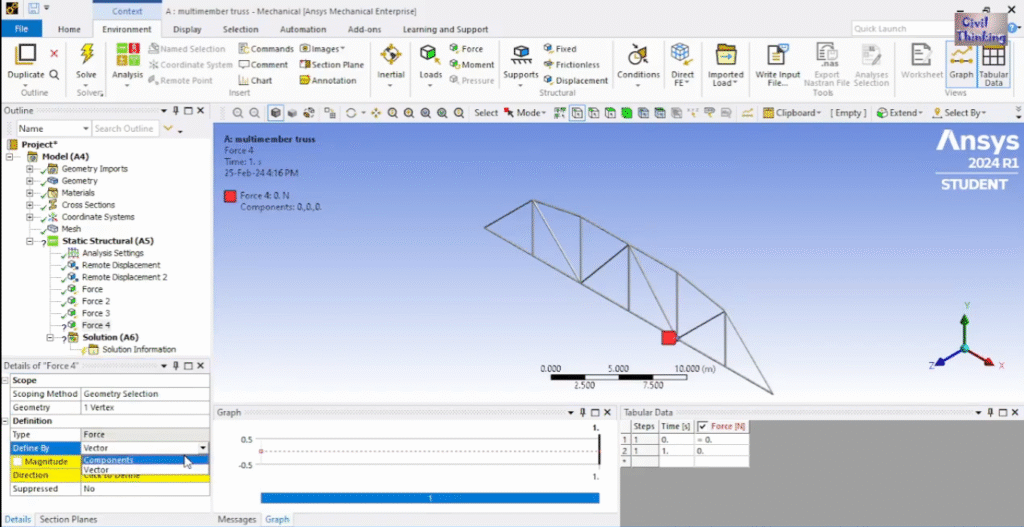
Task: Click the red Force 4 legend swatch
Action: click(232, 196)
